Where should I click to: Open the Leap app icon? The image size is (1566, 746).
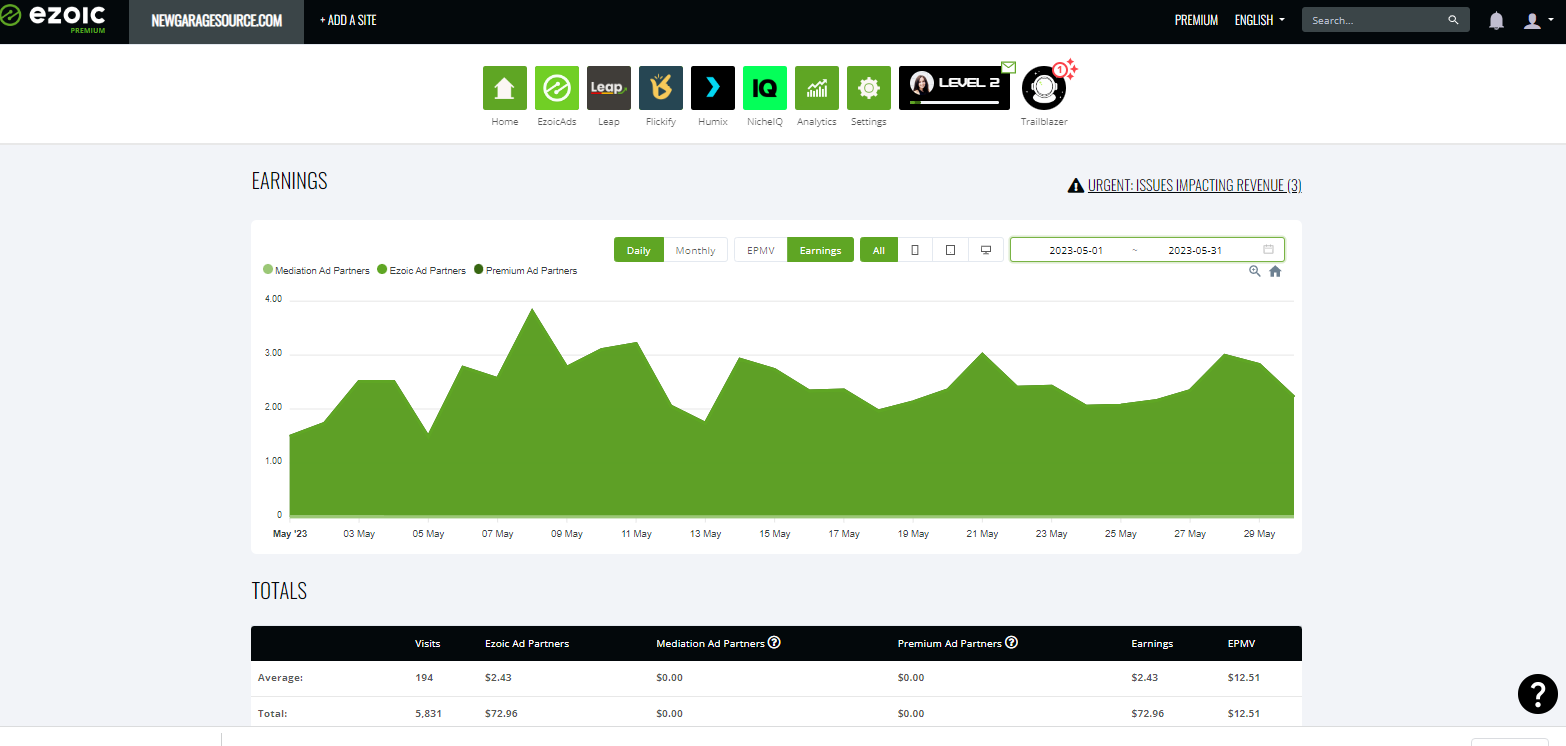coord(609,88)
